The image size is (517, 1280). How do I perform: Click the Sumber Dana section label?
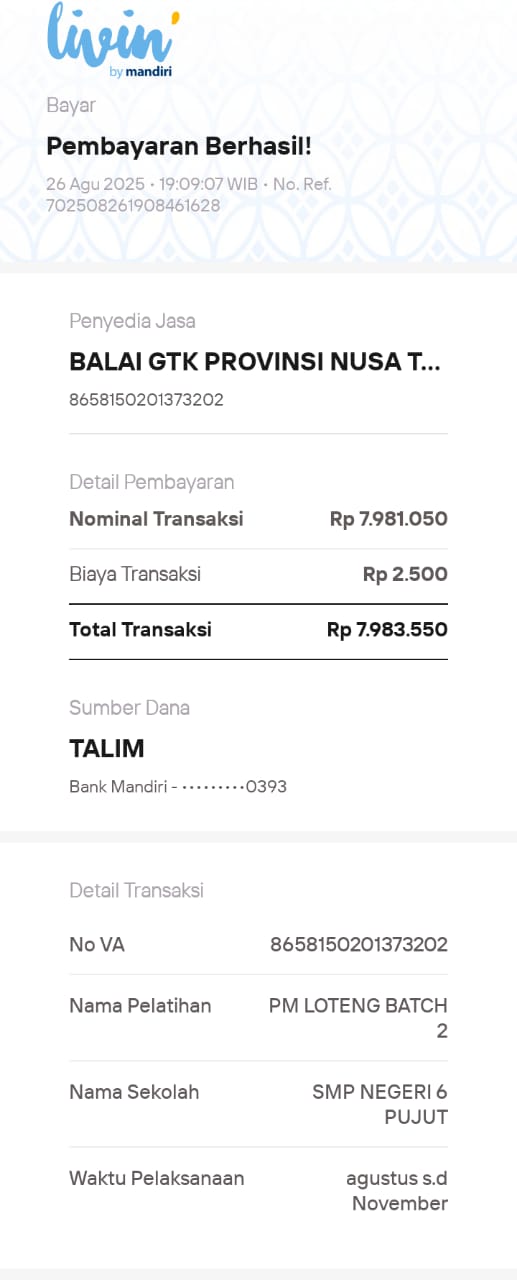pos(129,708)
